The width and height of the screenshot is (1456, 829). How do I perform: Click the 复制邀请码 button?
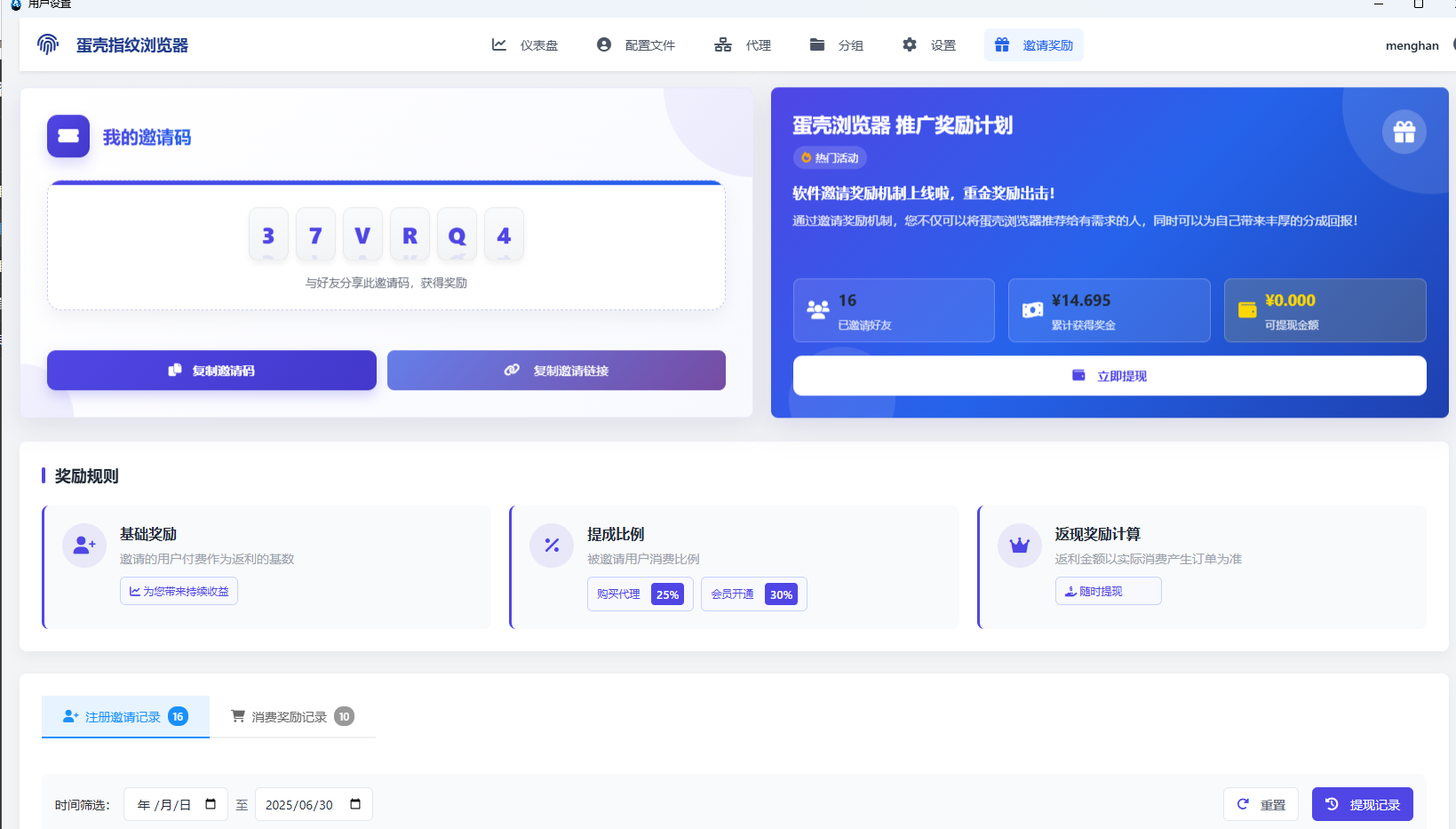(x=211, y=371)
